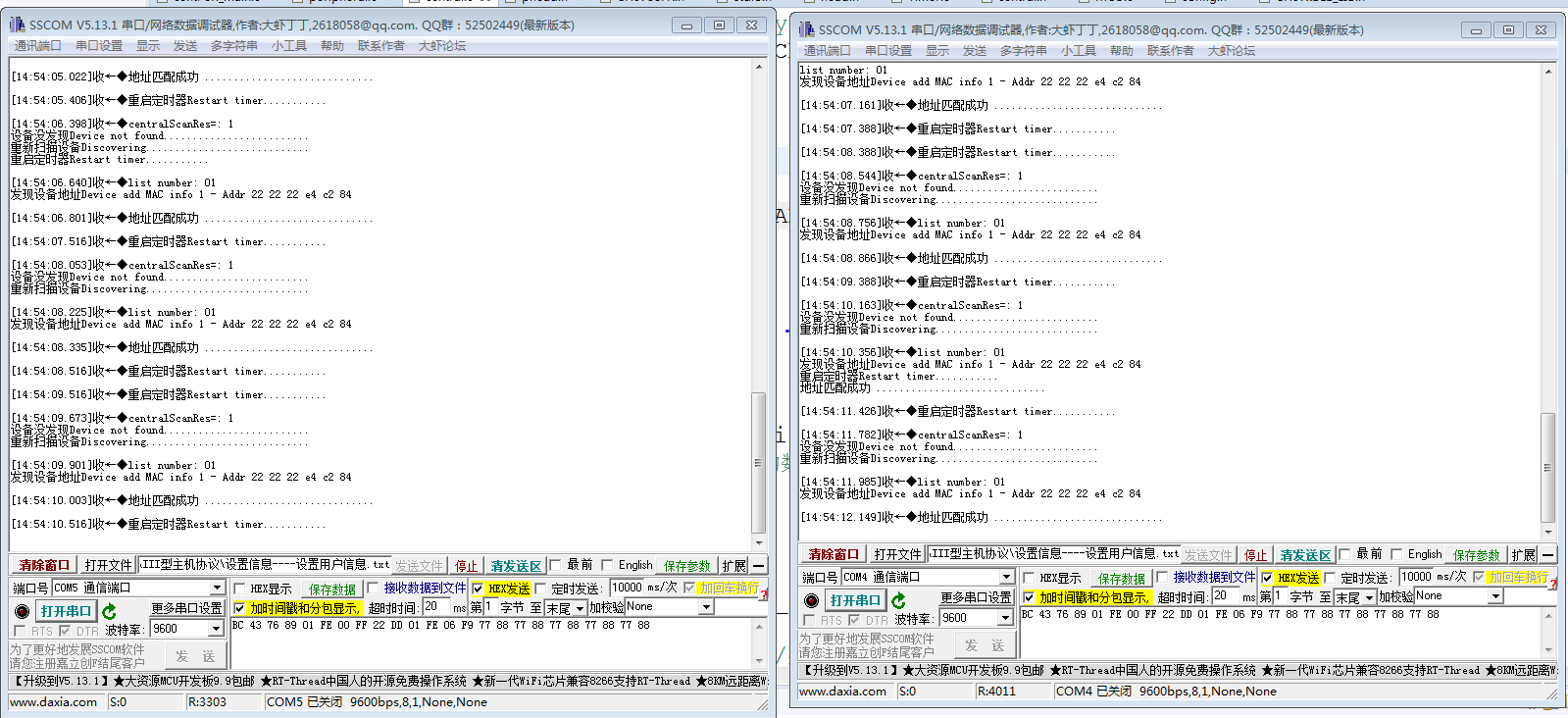This screenshot has height=718, width=1568.
Task: Click the green refresh port icon in COM5 window
Action: pos(109,611)
